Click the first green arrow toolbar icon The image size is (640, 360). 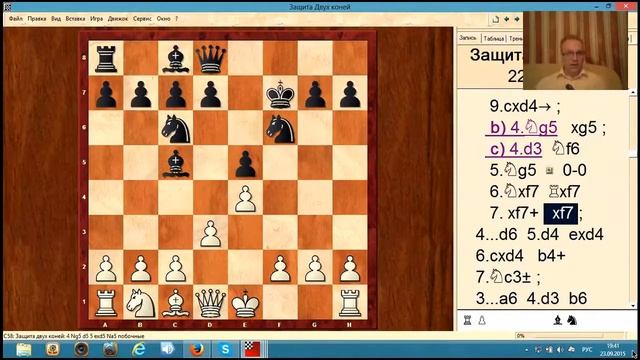pyautogui.click(x=507, y=19)
